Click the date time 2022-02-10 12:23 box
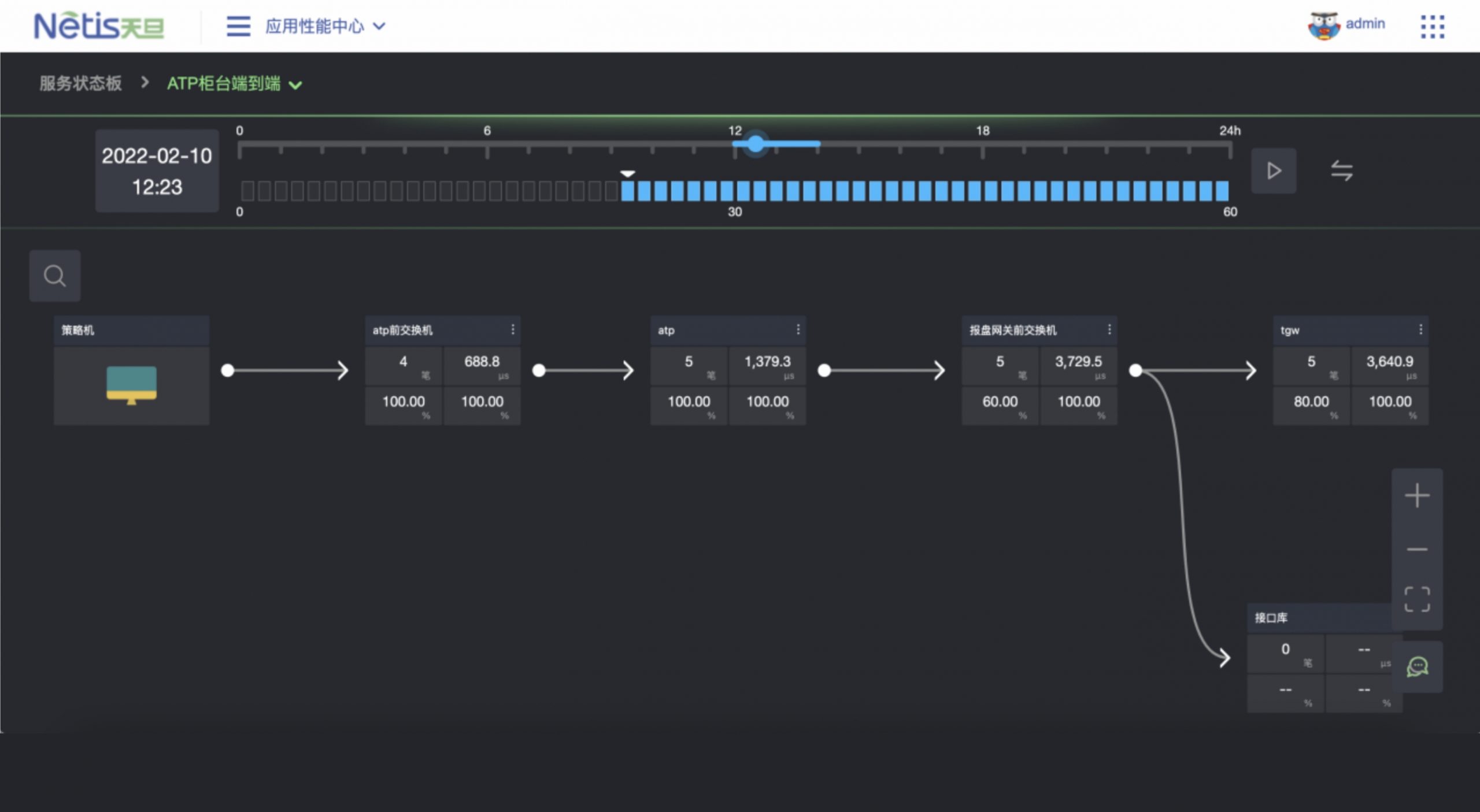1480x812 pixels. coord(157,171)
